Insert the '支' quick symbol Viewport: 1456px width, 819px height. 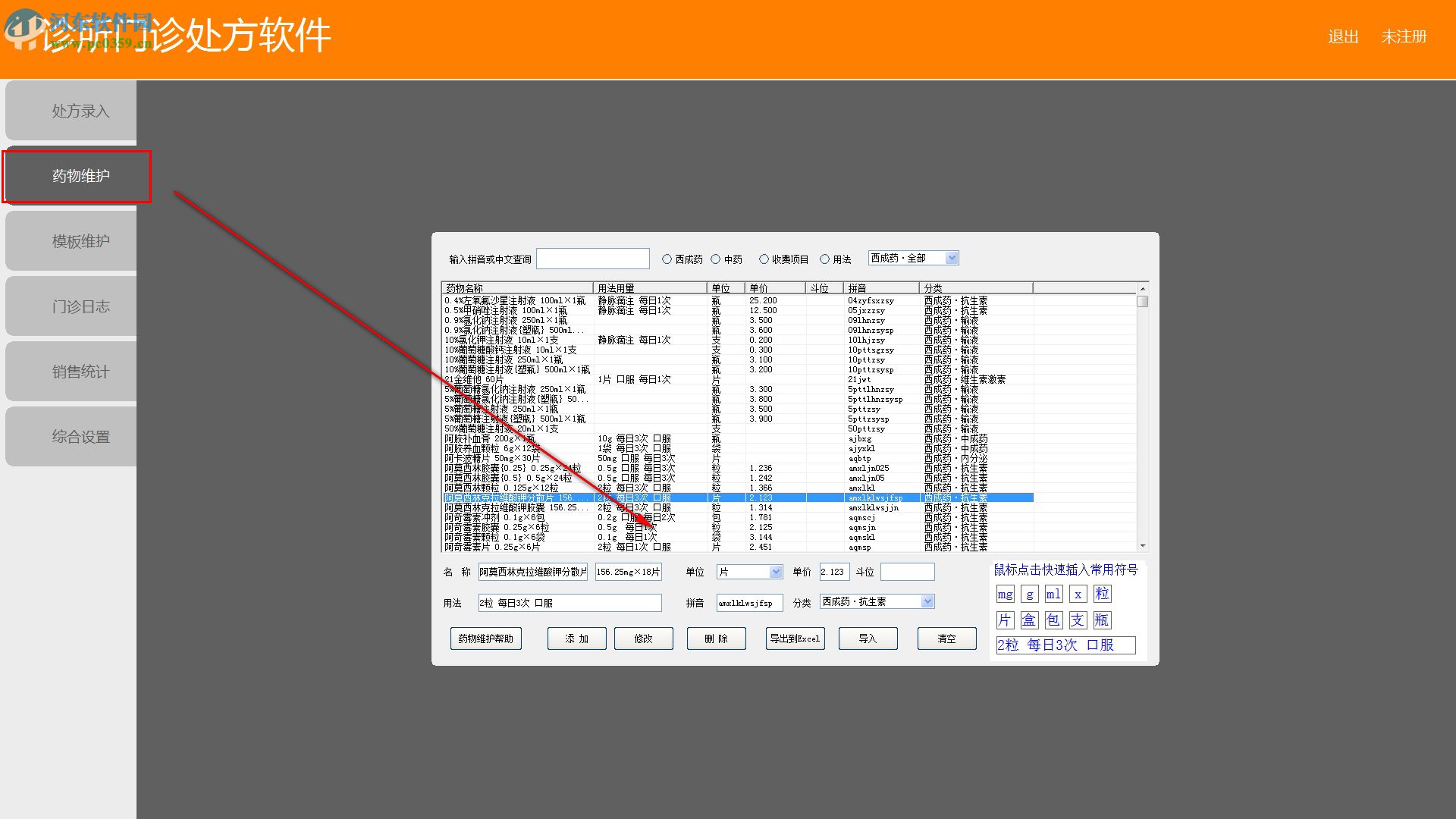point(1078,620)
